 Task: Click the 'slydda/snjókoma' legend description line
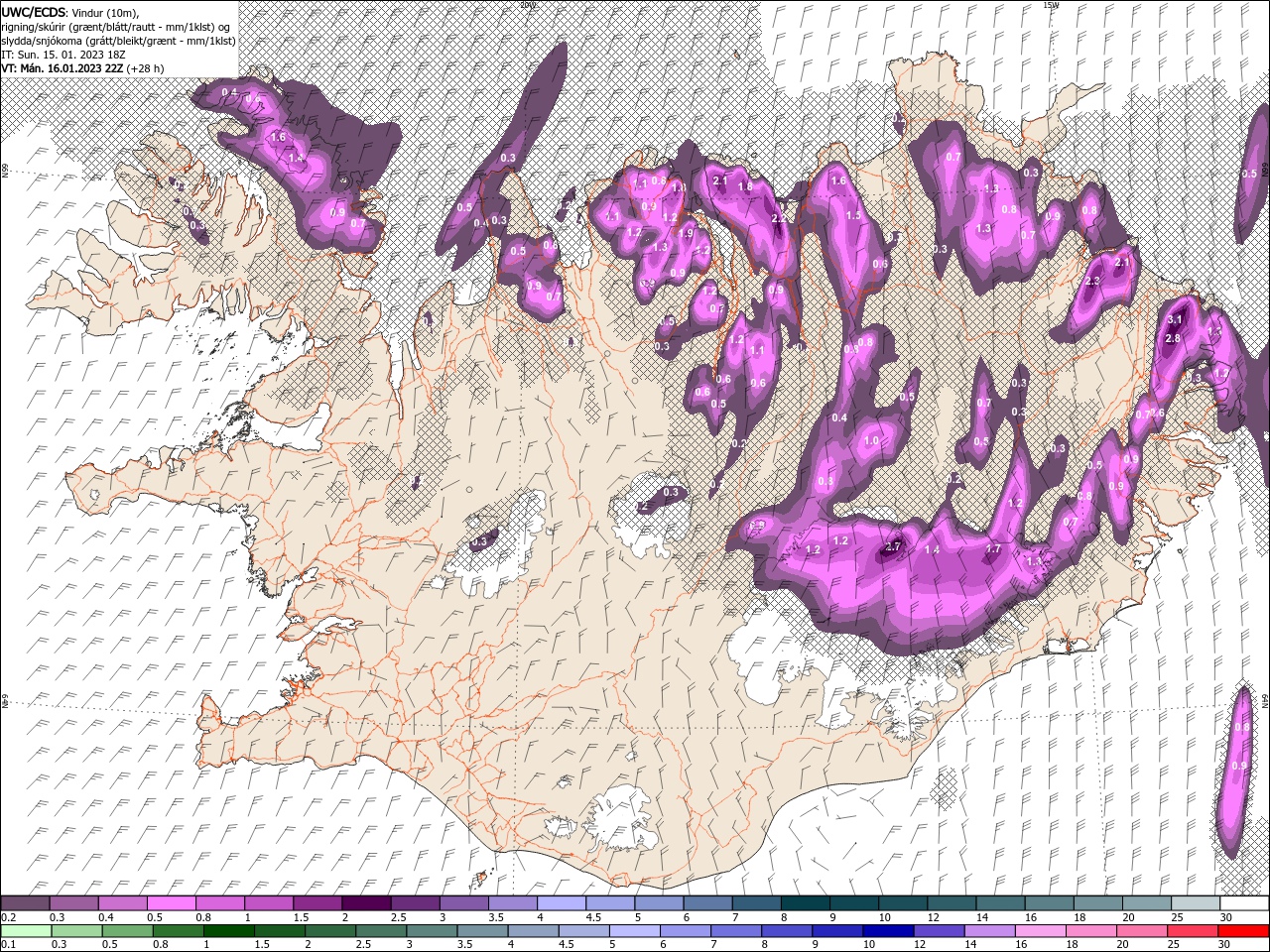pos(118,40)
